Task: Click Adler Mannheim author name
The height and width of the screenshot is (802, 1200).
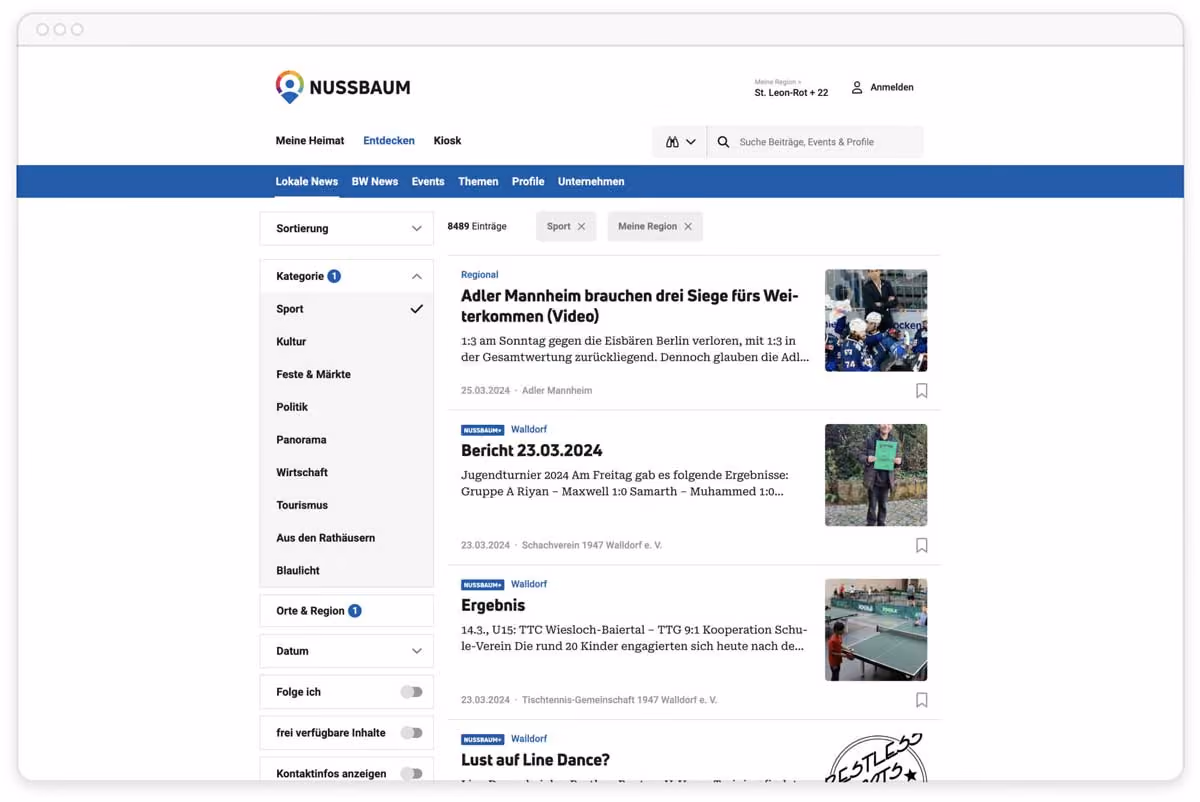Action: click(x=557, y=391)
